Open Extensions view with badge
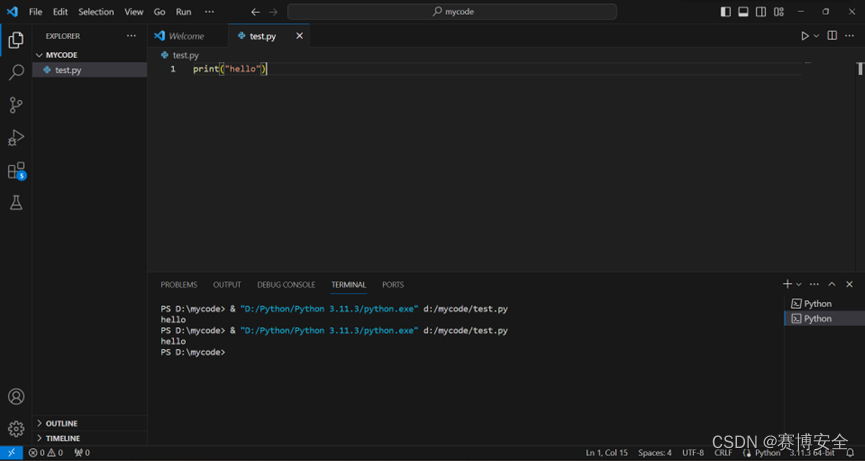Image resolution: width=865 pixels, height=461 pixels. 16,170
